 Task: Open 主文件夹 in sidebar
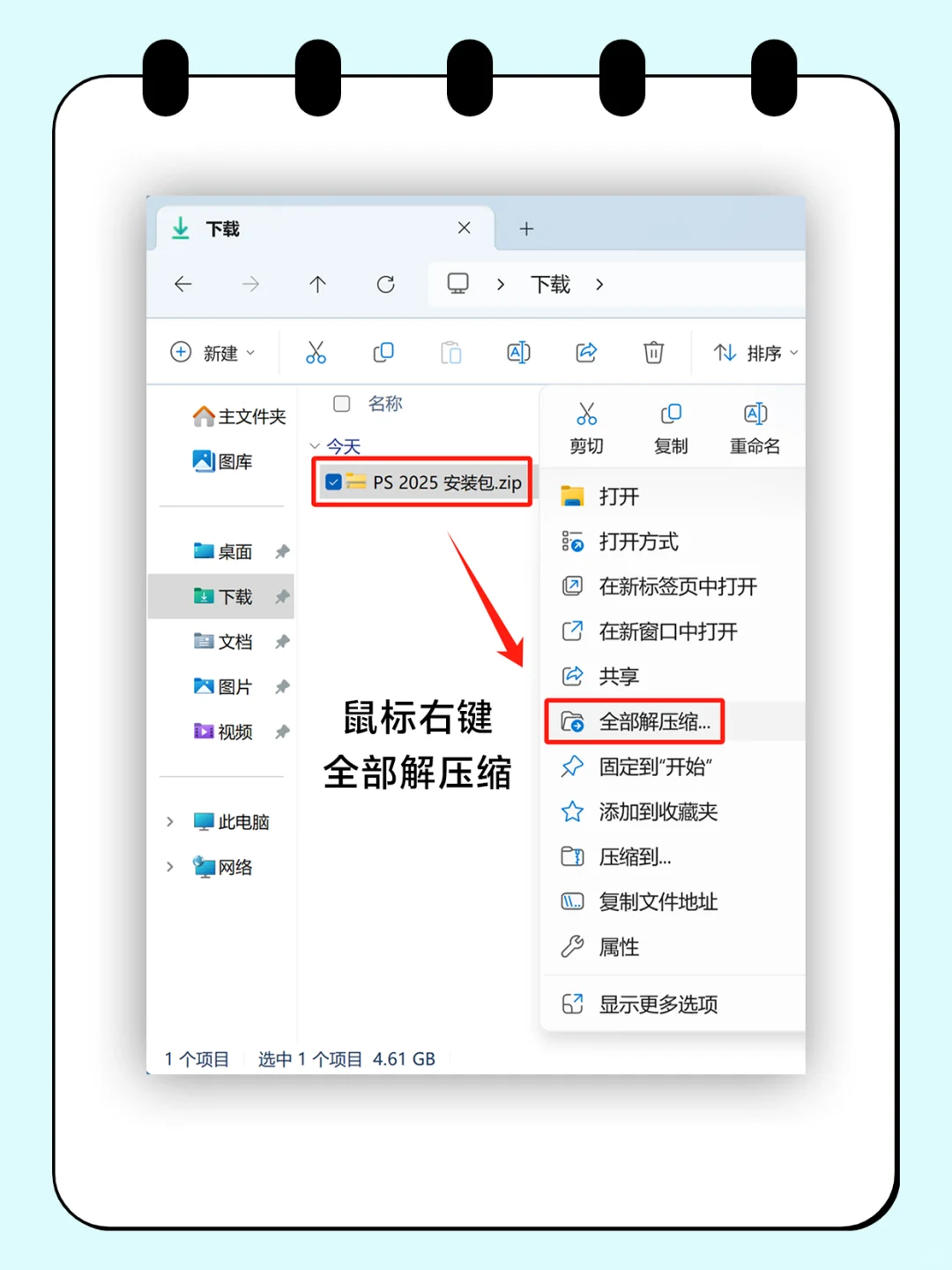pos(239,416)
